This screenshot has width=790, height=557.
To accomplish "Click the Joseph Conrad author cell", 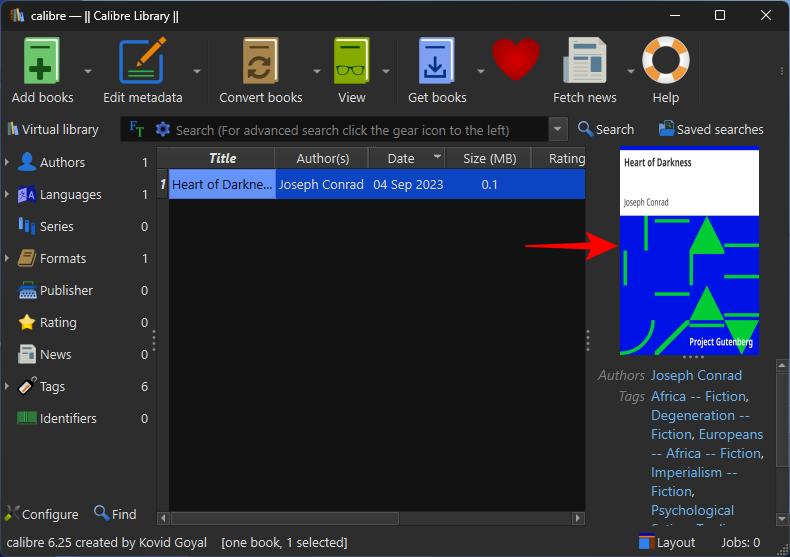I will 321,184.
